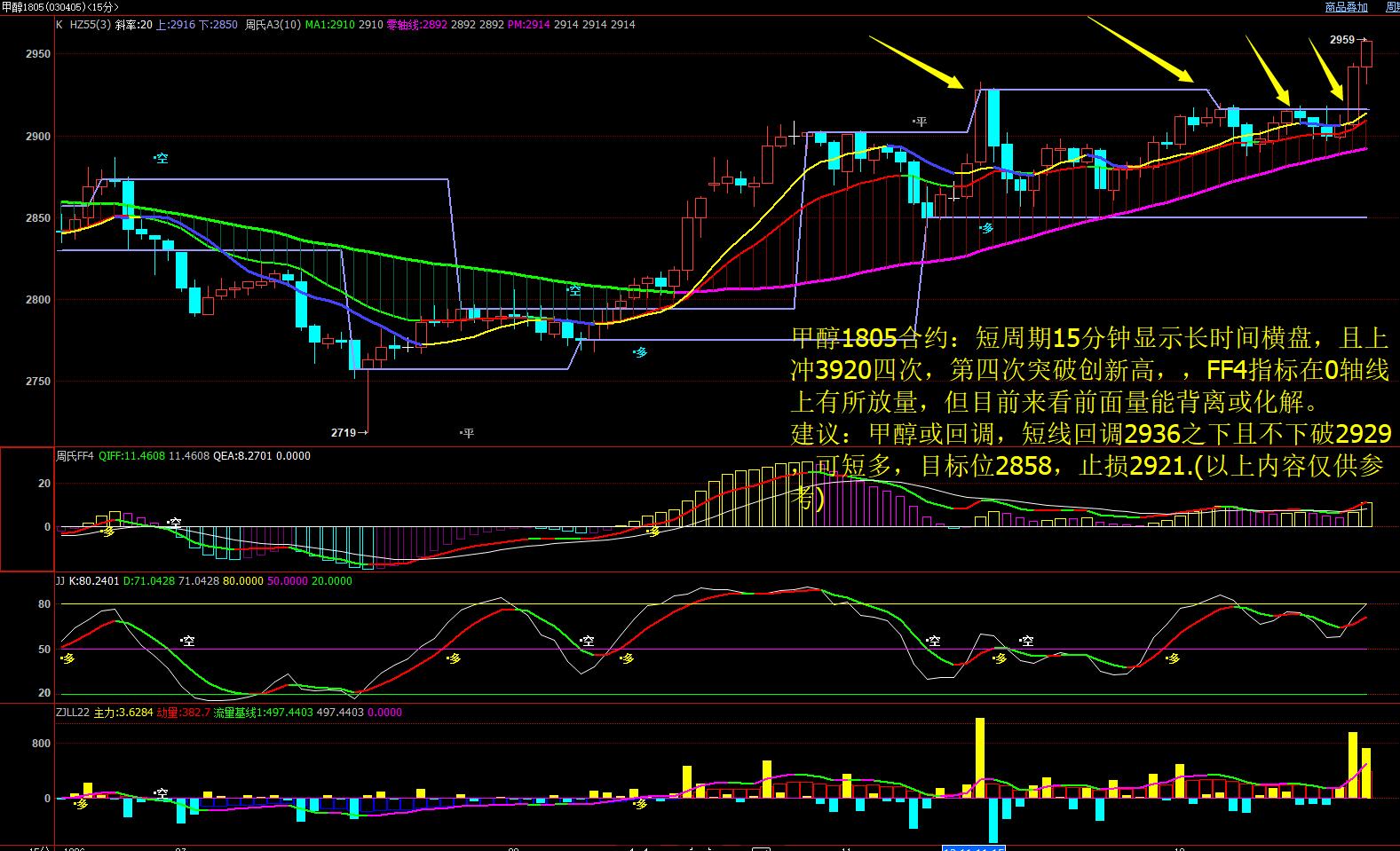Select the K HZ55(3) indicator label
The image size is (1400, 851).
[83, 25]
